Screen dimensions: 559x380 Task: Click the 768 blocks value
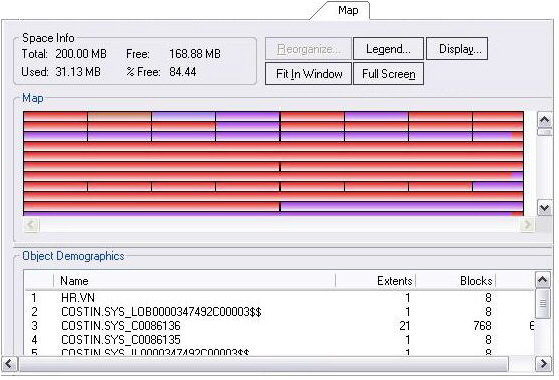[x=482, y=326]
